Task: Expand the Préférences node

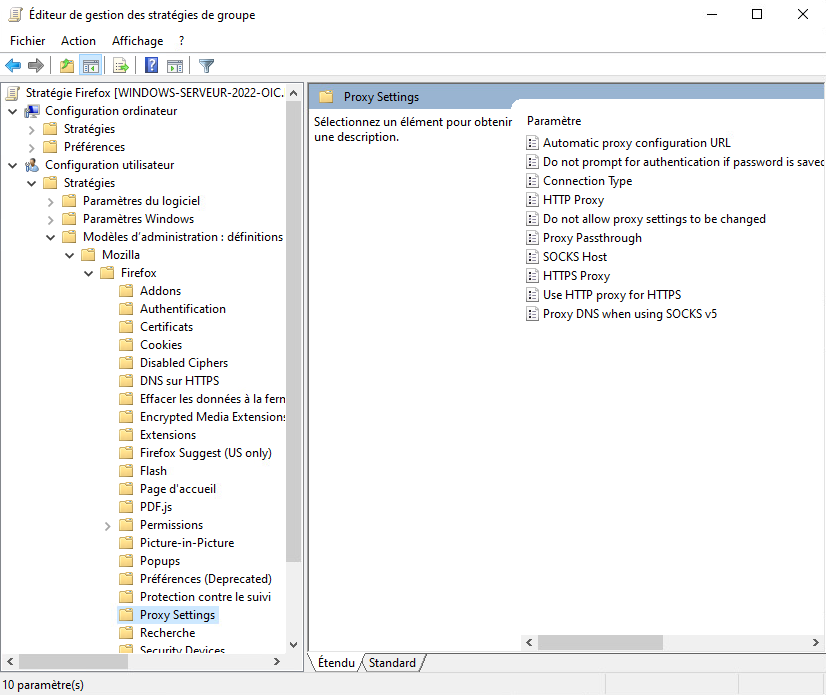Action: point(32,147)
